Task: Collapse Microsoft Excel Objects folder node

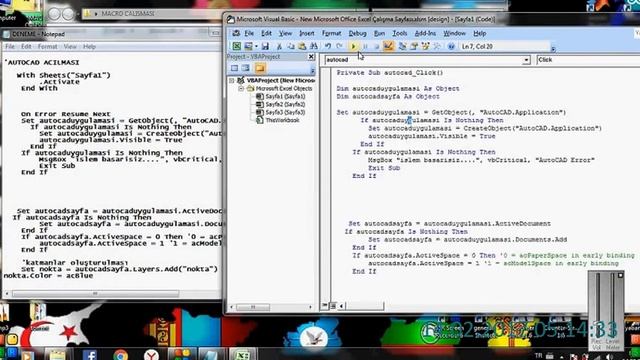Action: [241, 89]
